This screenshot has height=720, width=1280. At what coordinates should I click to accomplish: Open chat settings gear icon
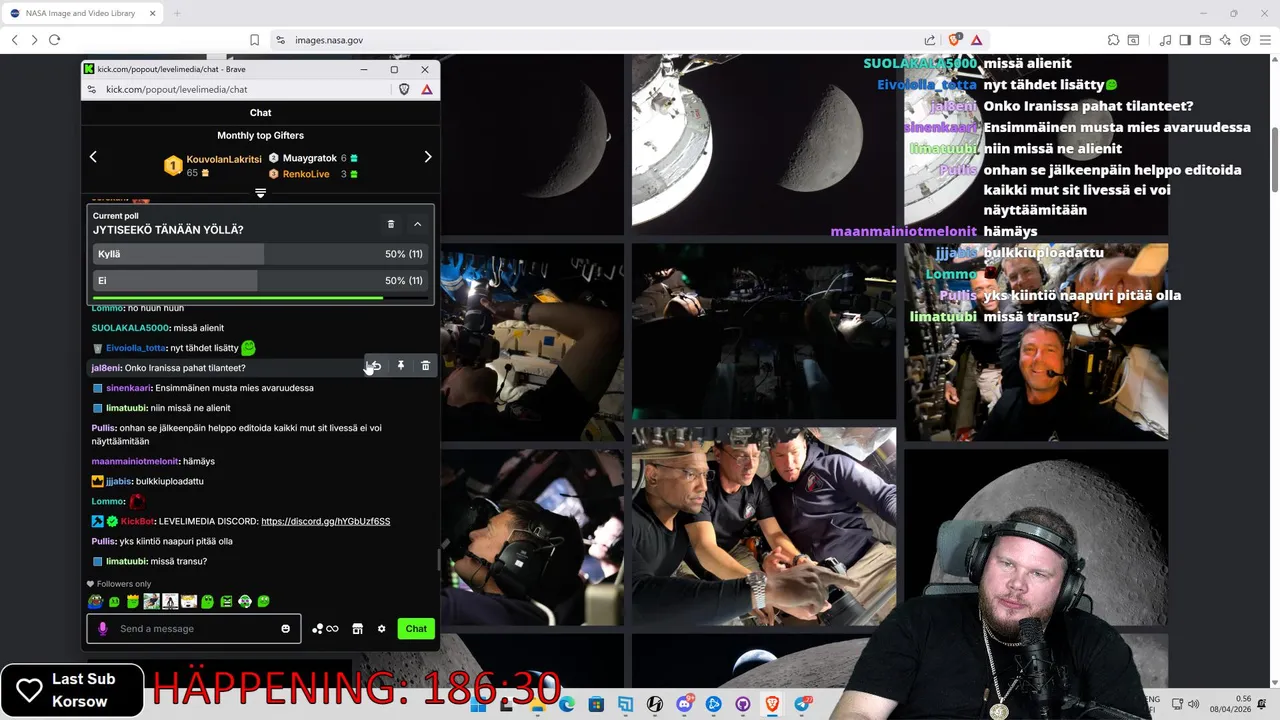point(381,629)
